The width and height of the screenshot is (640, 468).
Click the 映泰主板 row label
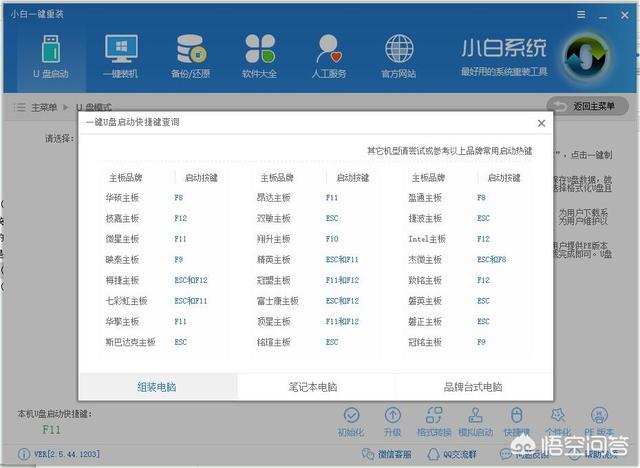tap(122, 260)
